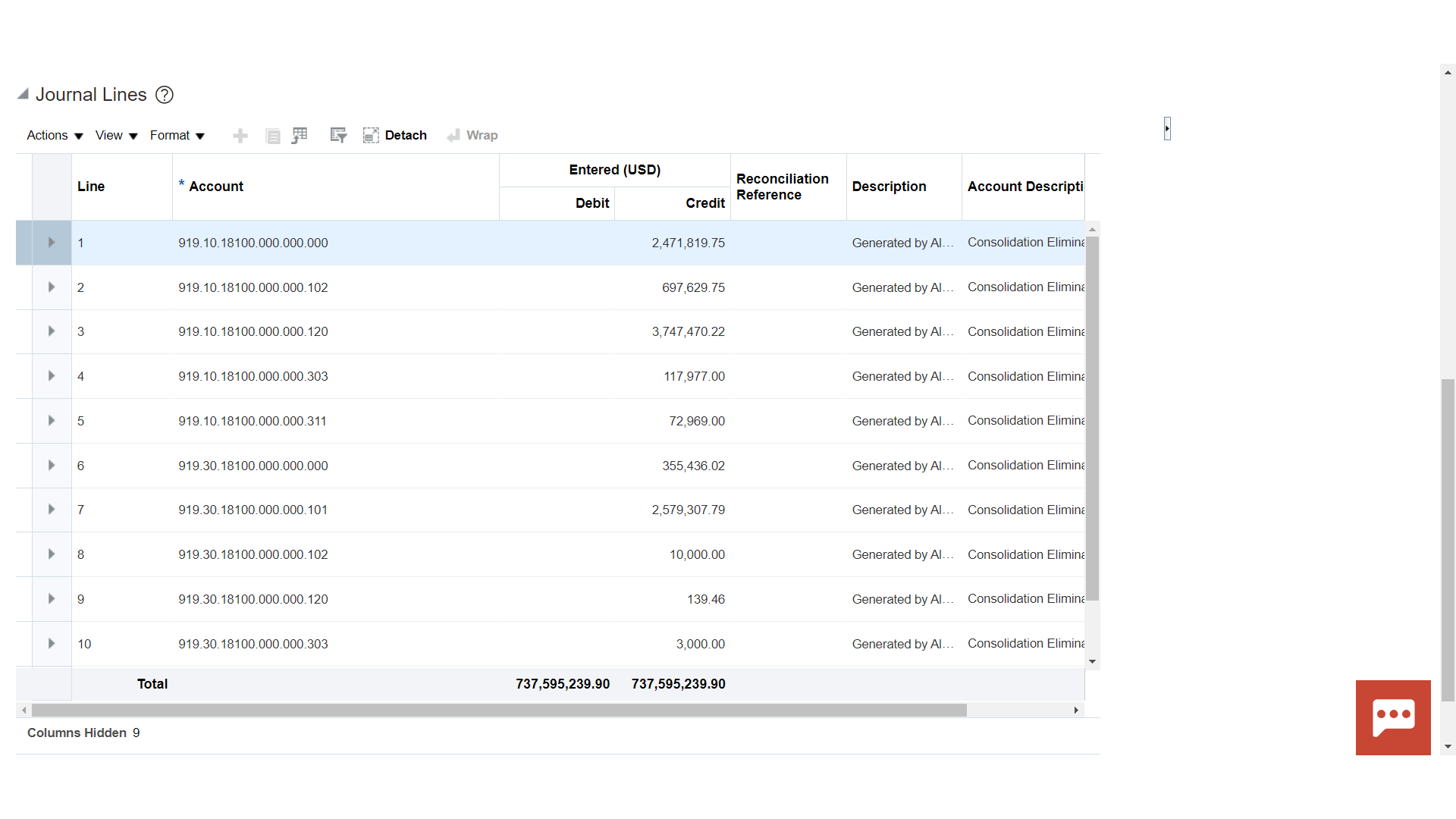Detach the Journal Lines table
1456x819 pixels.
point(395,135)
